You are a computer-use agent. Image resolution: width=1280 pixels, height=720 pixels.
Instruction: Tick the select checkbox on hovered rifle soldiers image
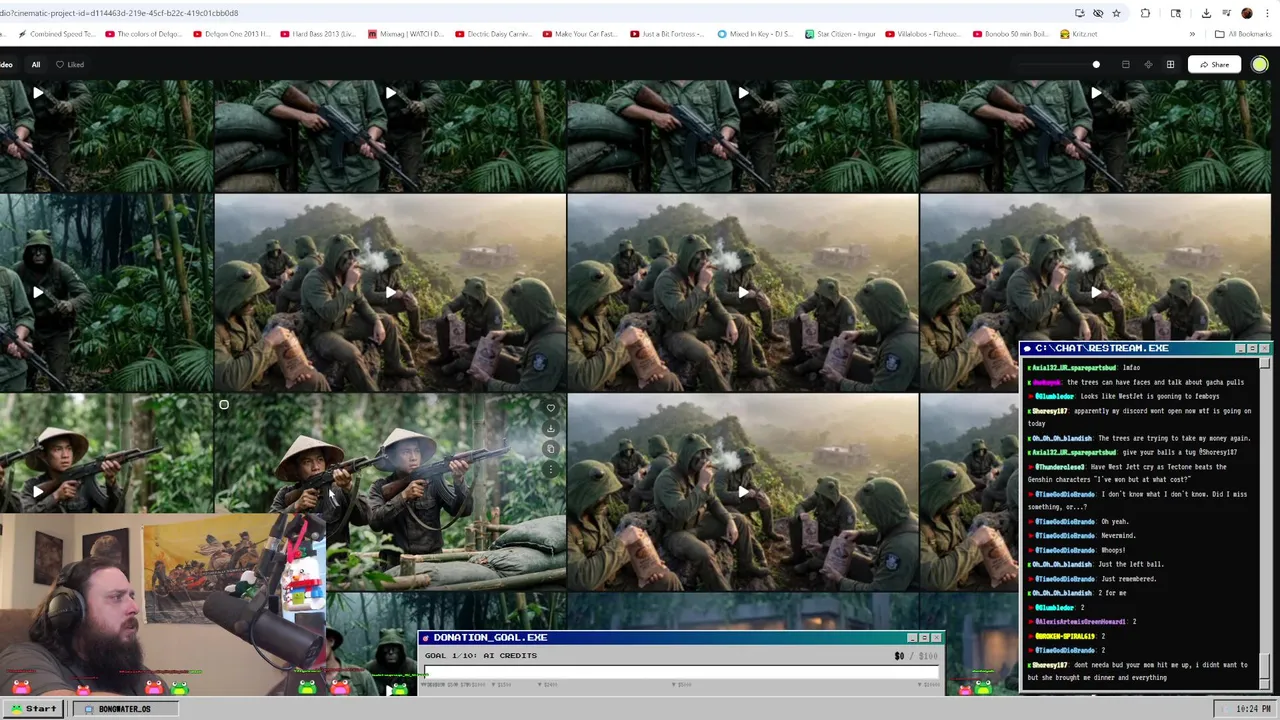(x=224, y=405)
